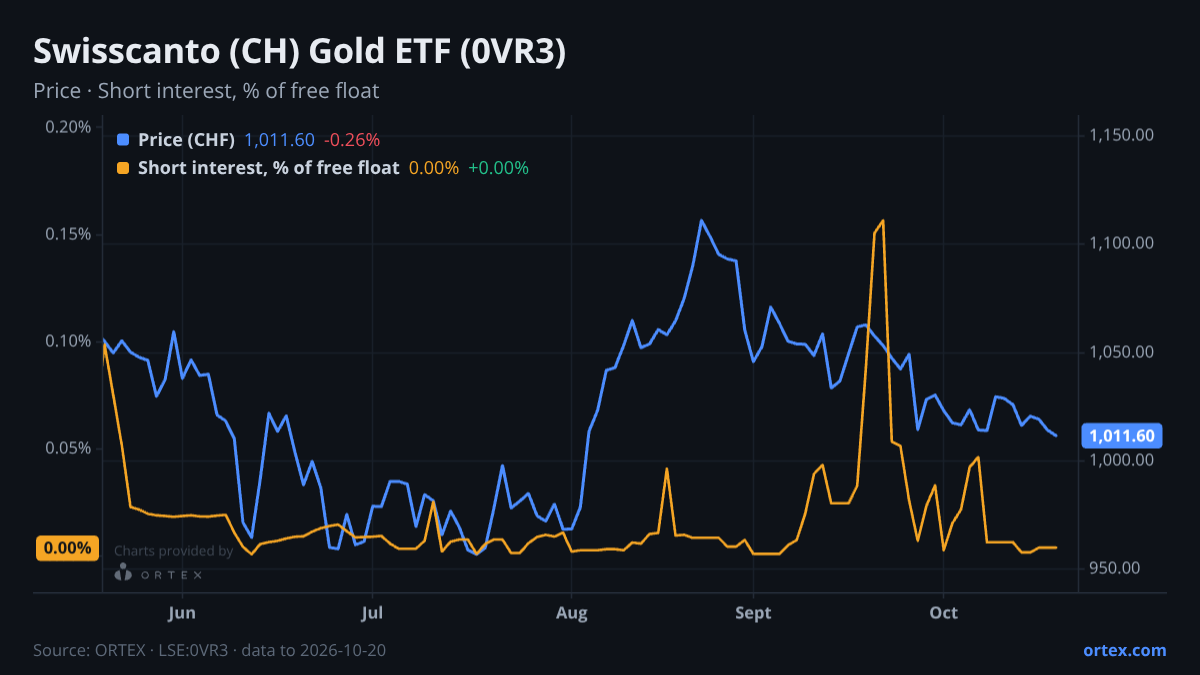Click the orange Short interest legend marker
This screenshot has width=1200, height=675.
pyautogui.click(x=123, y=168)
